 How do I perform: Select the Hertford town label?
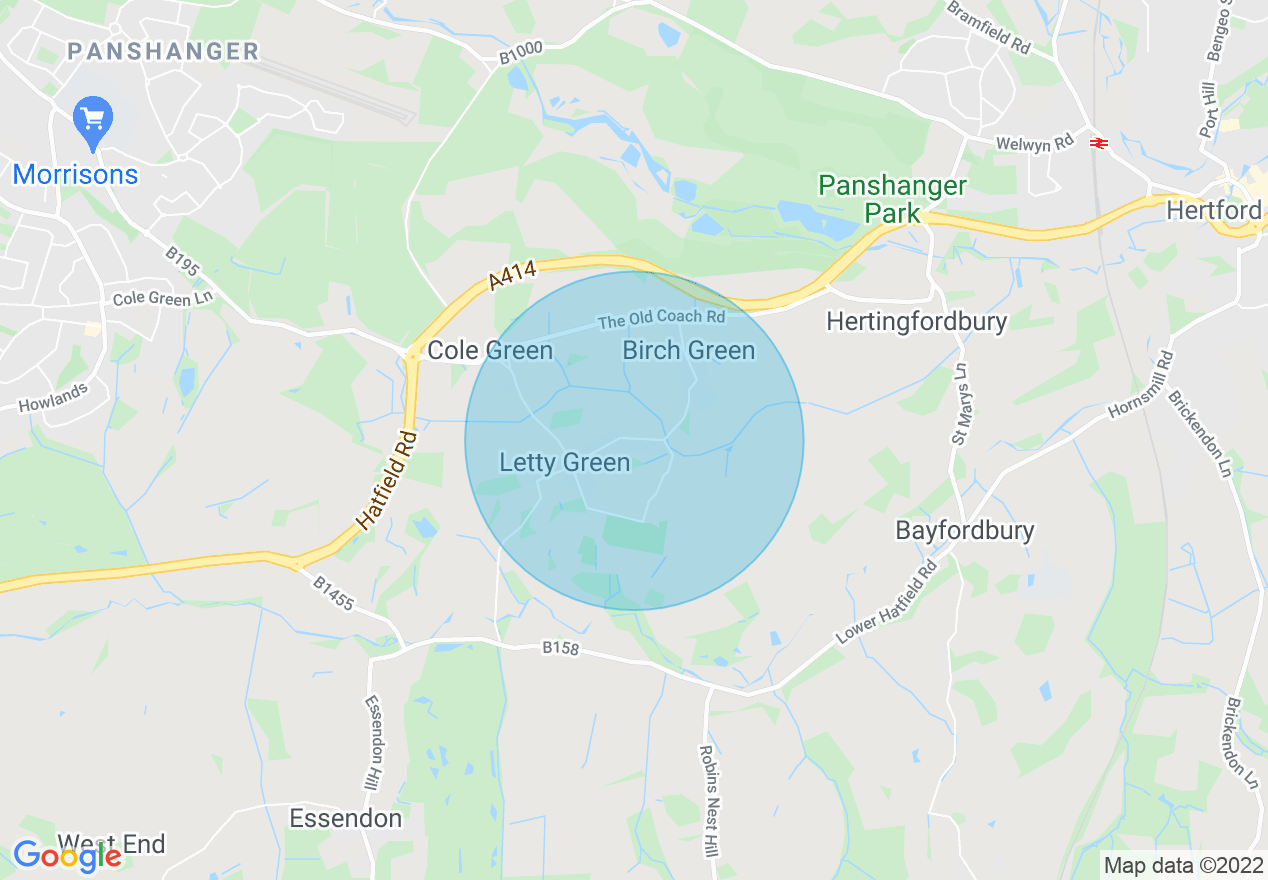1214,211
